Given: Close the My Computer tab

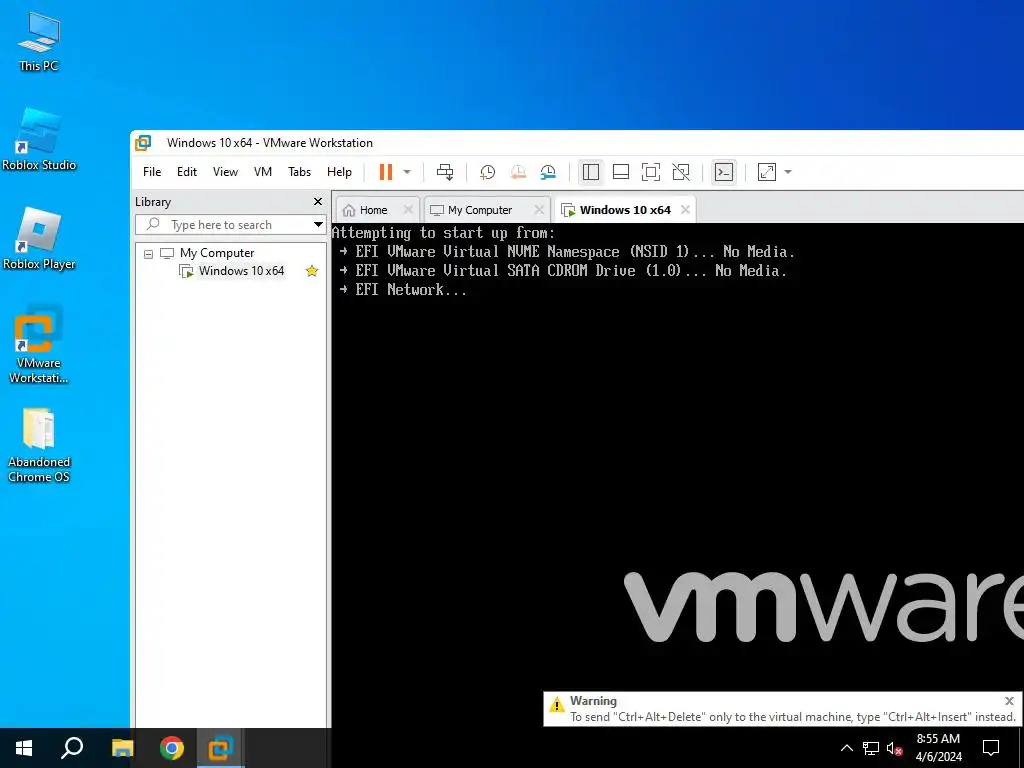Looking at the screenshot, I should click(x=539, y=210).
